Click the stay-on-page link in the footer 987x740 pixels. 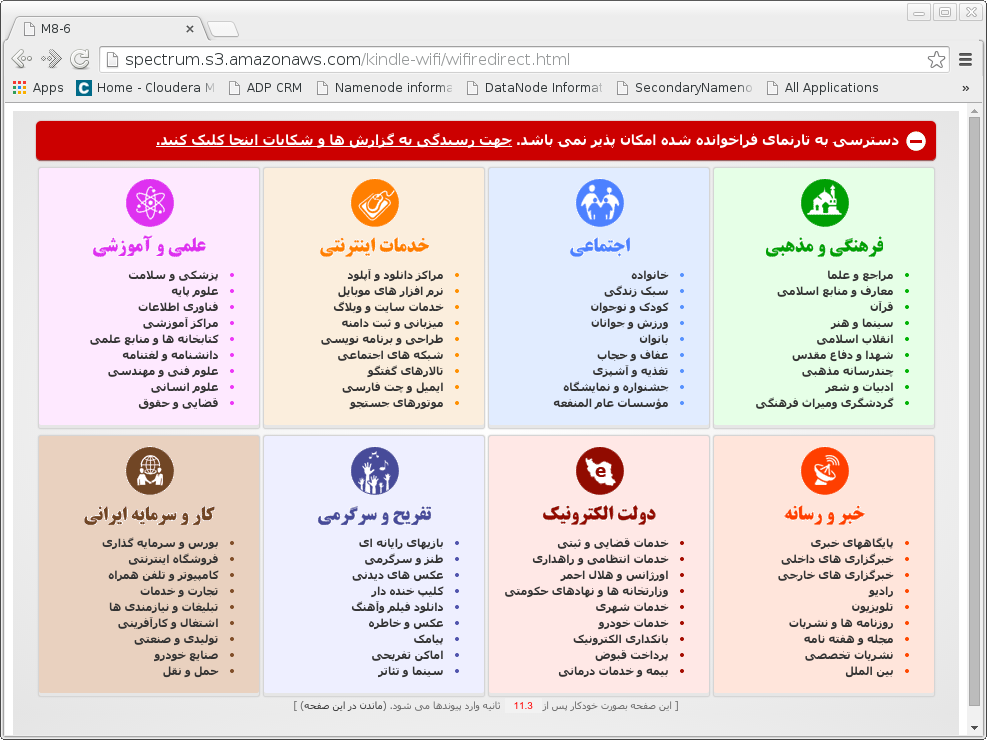point(343,705)
